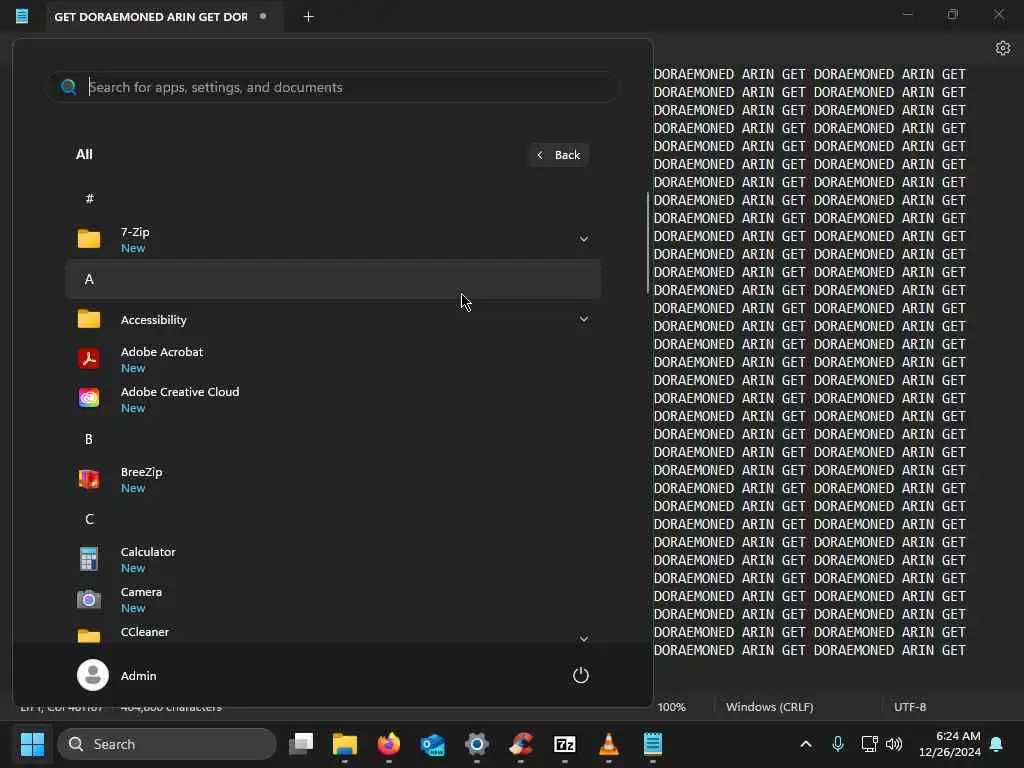Open CCleaner on the taskbar
1024x768 pixels.
point(520,744)
